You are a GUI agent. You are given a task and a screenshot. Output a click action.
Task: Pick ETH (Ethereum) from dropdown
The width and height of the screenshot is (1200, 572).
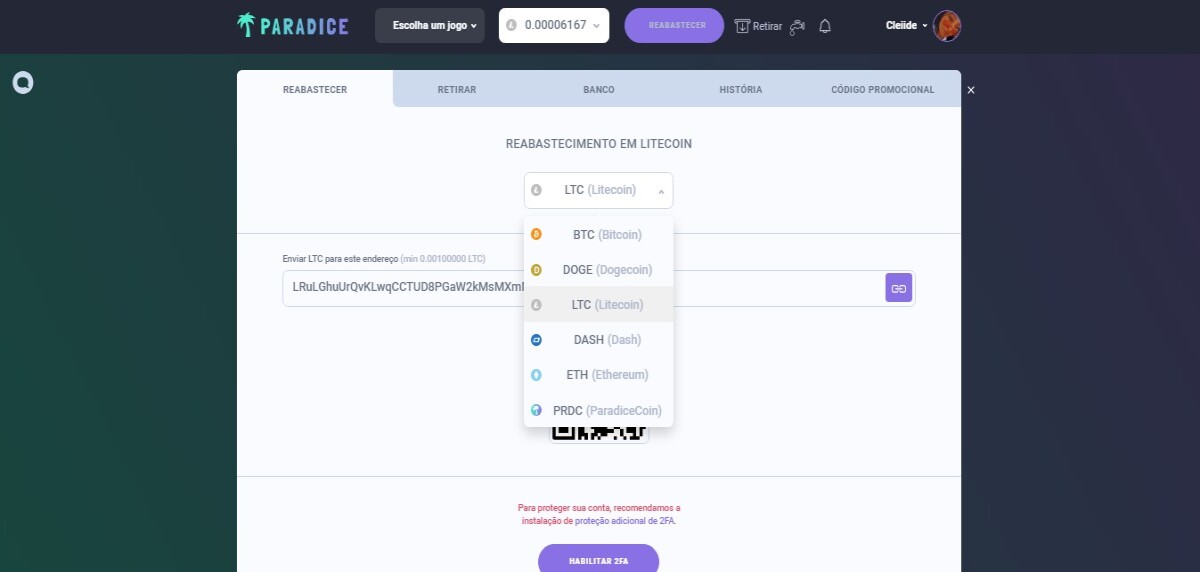(598, 374)
